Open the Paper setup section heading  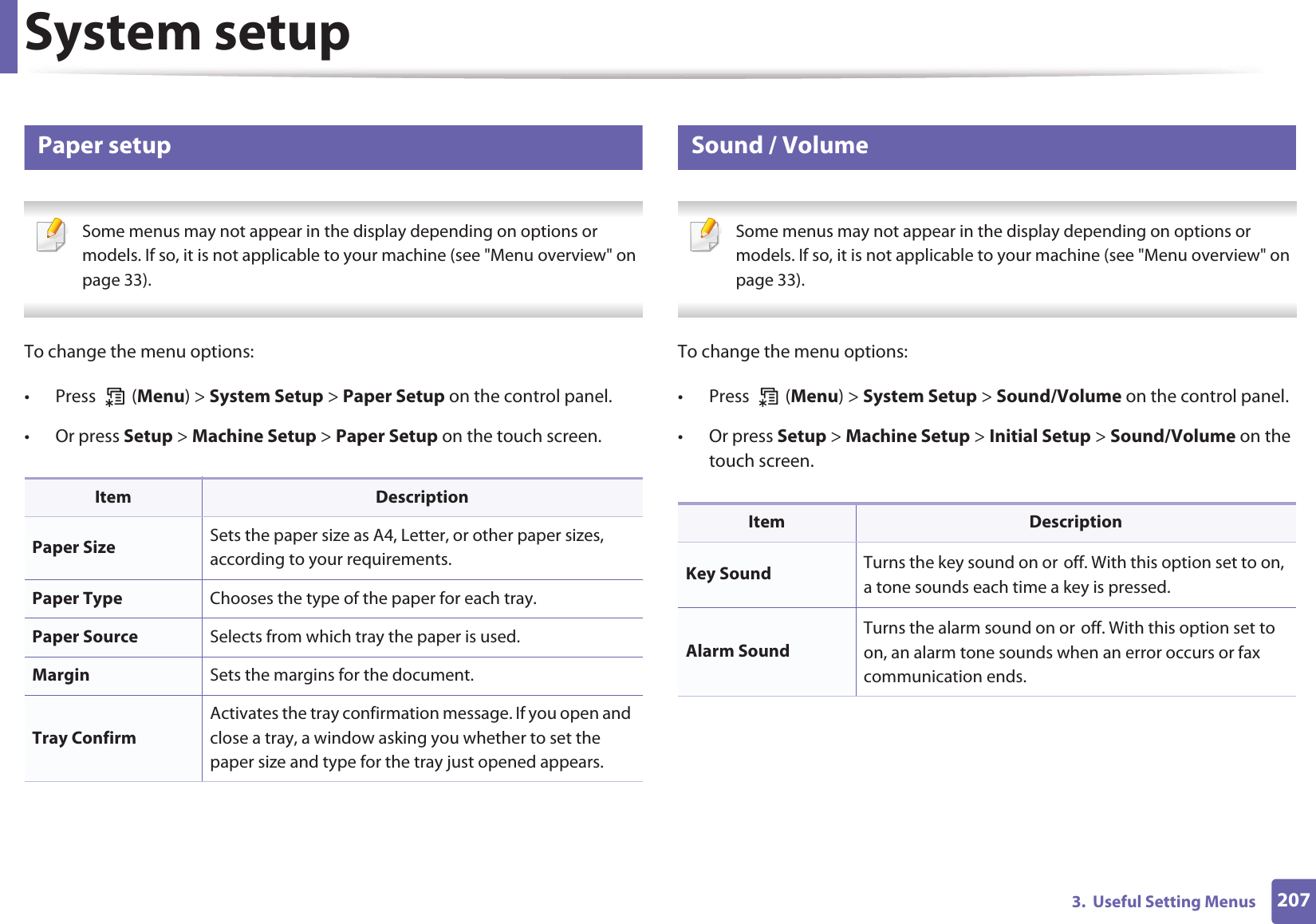click(104, 146)
